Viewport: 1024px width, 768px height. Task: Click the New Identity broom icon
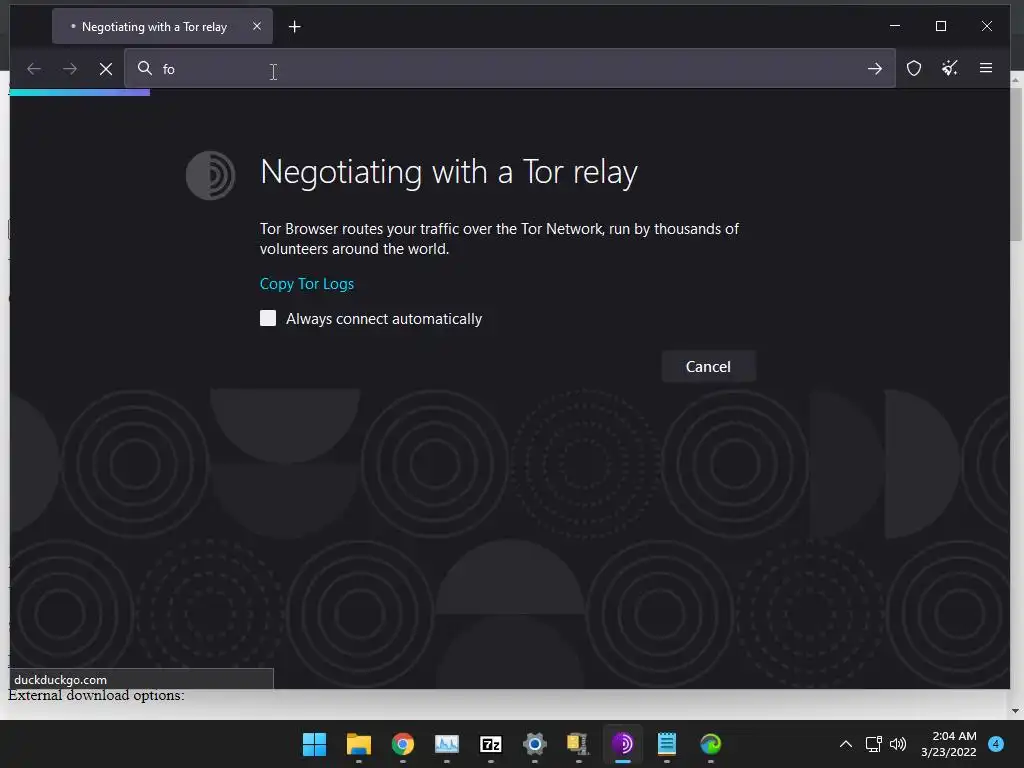tap(950, 68)
